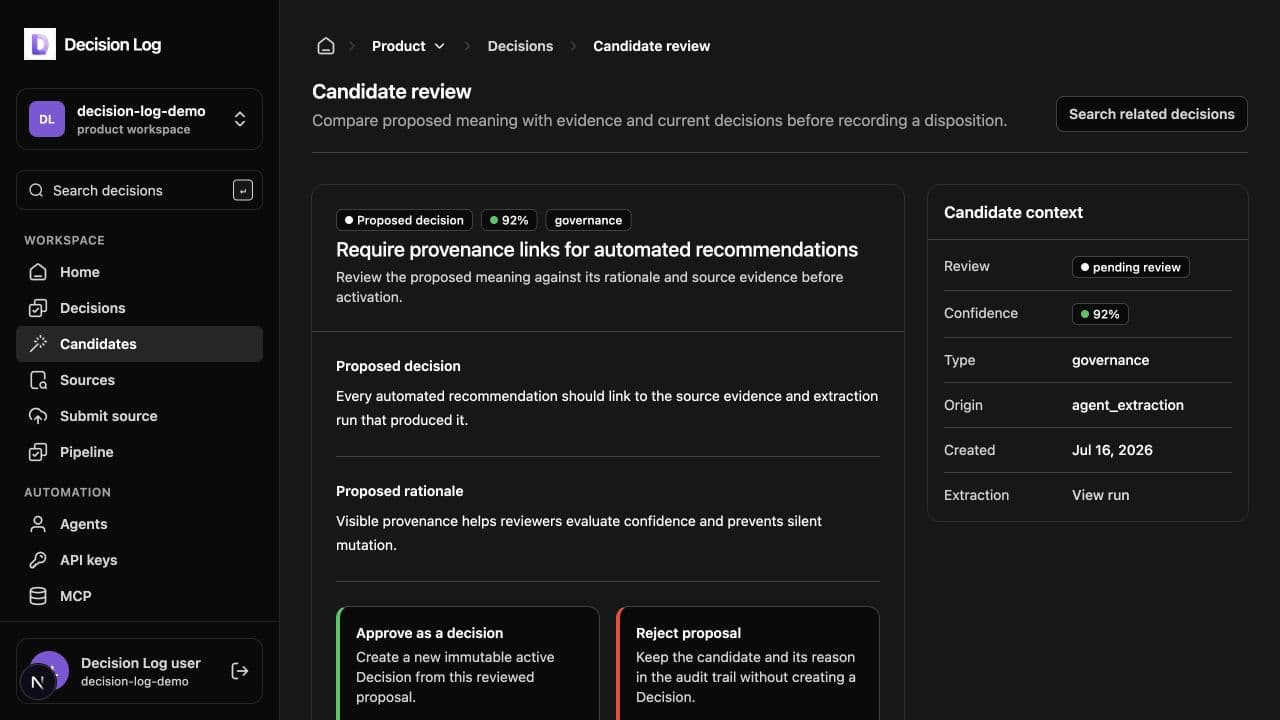Open MCP in the sidebar
This screenshot has width=1280, height=720.
click(139, 596)
